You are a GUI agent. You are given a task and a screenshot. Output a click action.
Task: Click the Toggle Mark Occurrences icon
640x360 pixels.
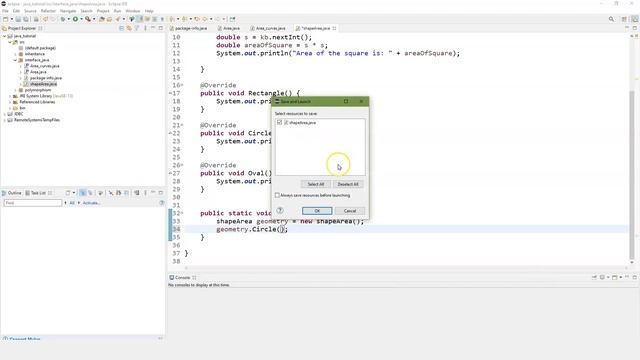[139, 19]
